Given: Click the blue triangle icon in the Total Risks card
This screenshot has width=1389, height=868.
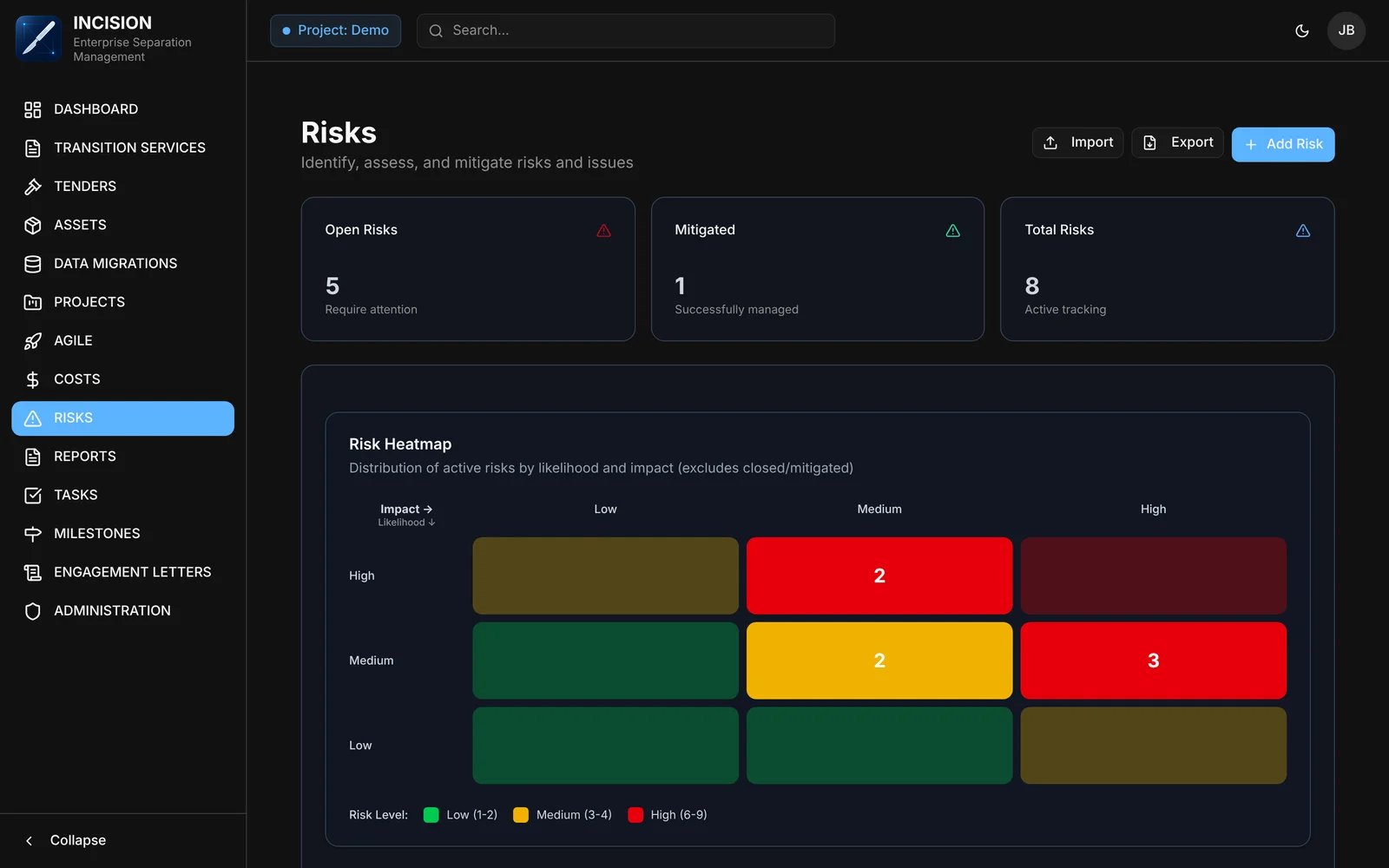Looking at the screenshot, I should (1303, 230).
